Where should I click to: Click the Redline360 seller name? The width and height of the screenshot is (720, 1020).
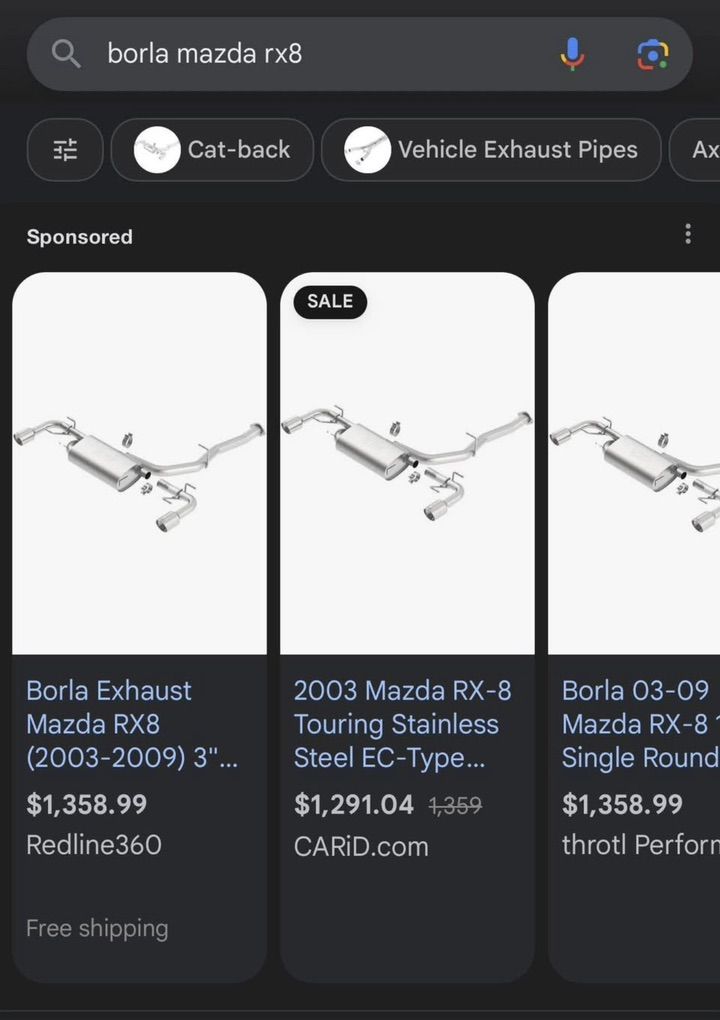(x=94, y=845)
